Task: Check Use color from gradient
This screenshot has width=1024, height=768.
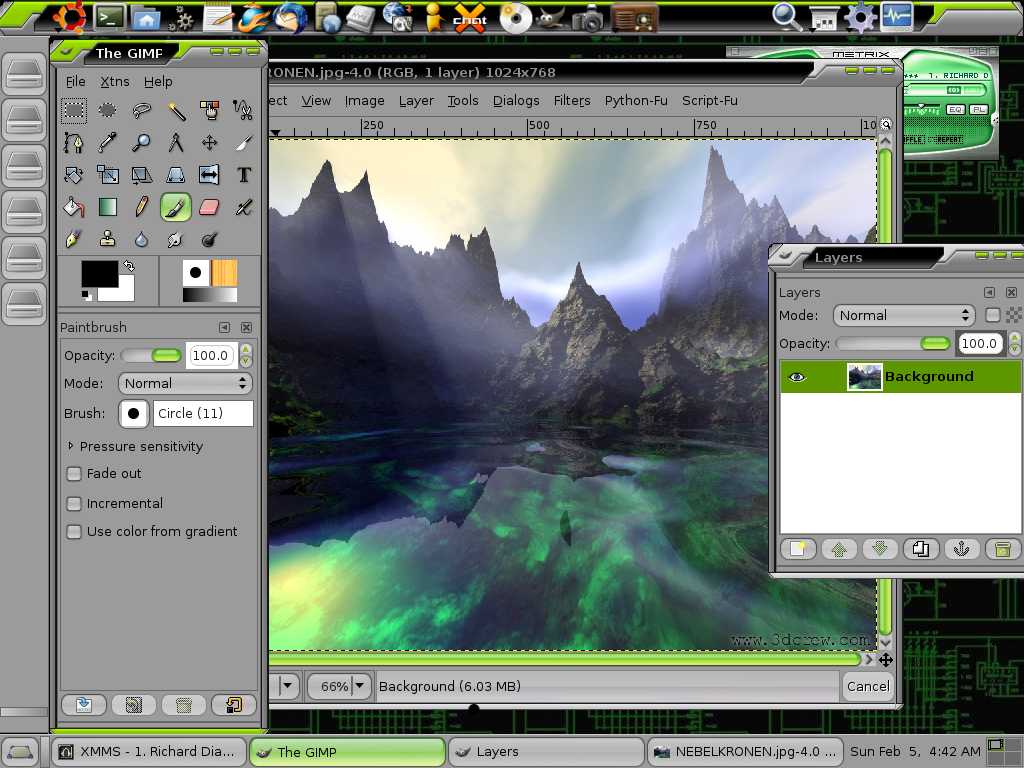Action: pos(74,532)
